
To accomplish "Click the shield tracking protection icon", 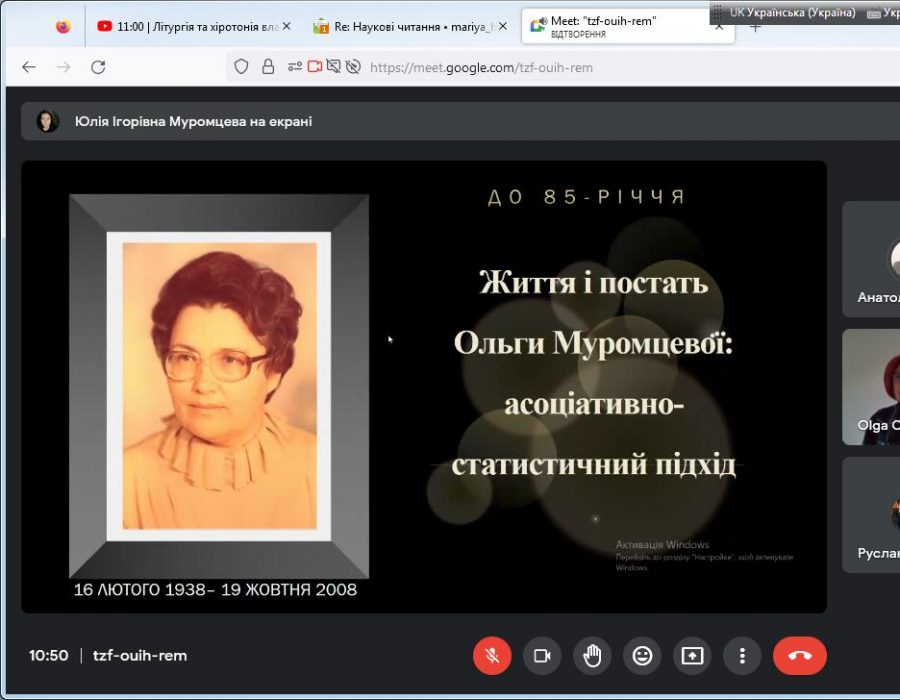I will click(x=241, y=67).
